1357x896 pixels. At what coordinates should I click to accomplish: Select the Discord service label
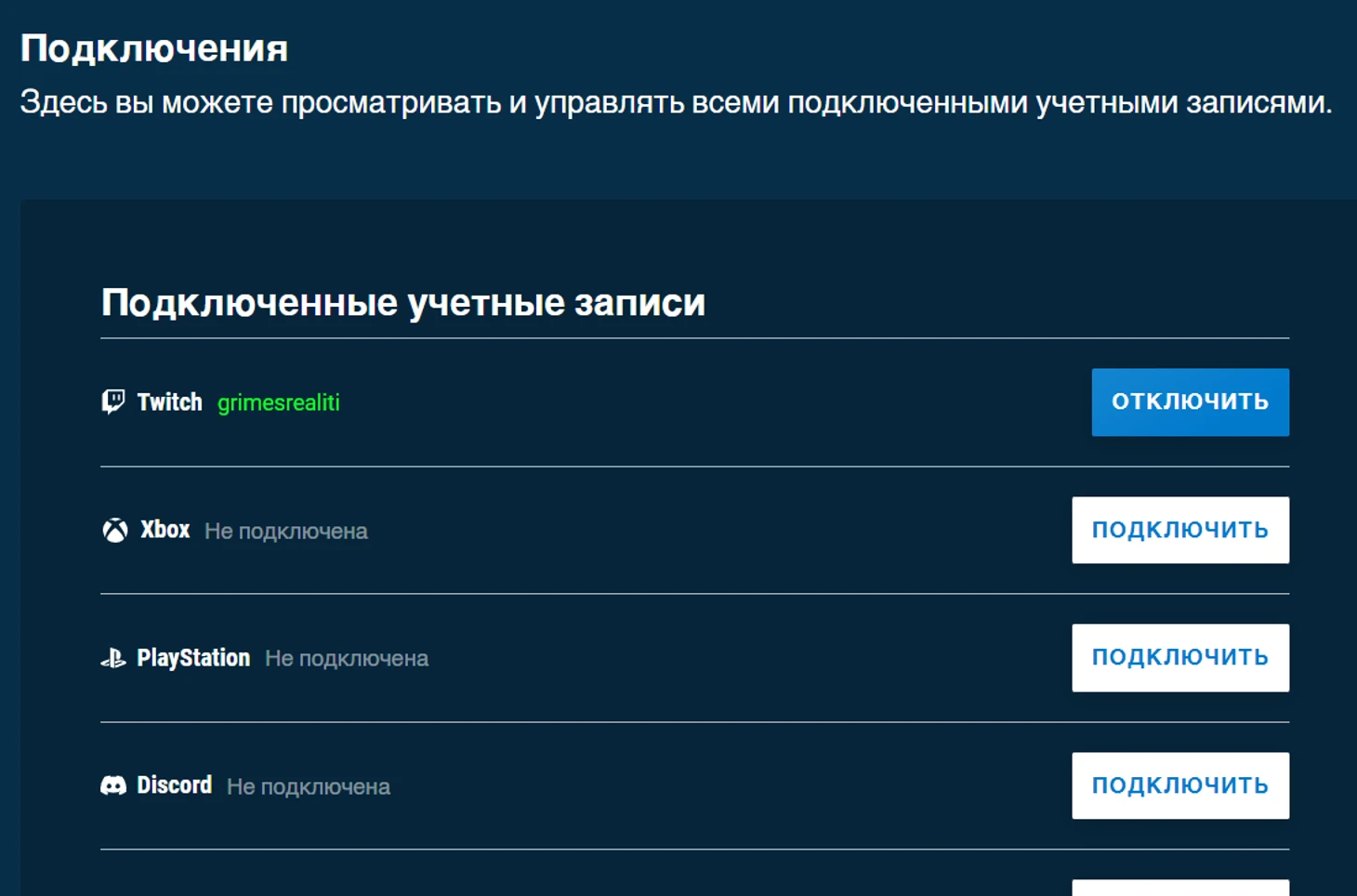click(174, 785)
